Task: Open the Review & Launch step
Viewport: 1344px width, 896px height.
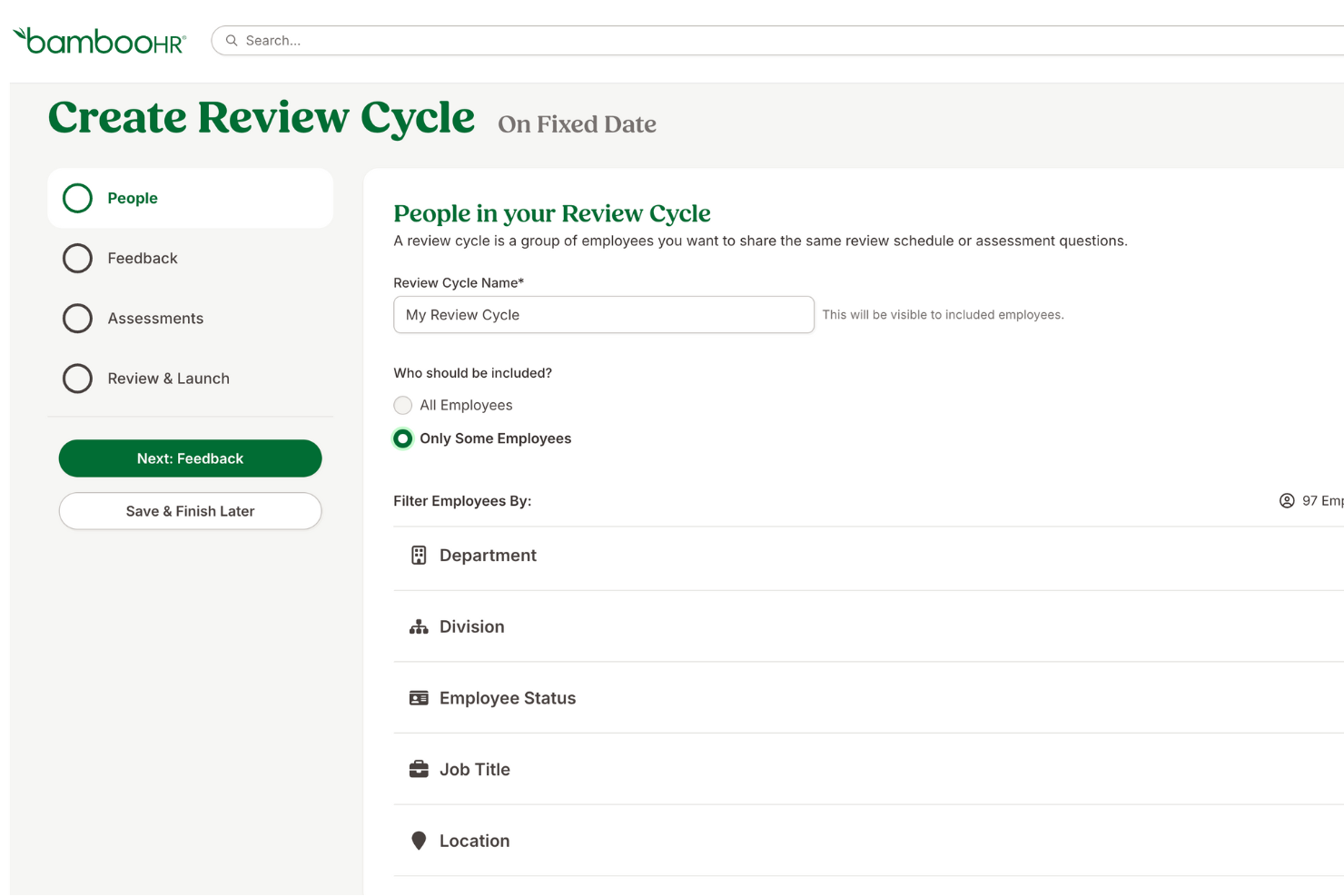Action: (77, 379)
